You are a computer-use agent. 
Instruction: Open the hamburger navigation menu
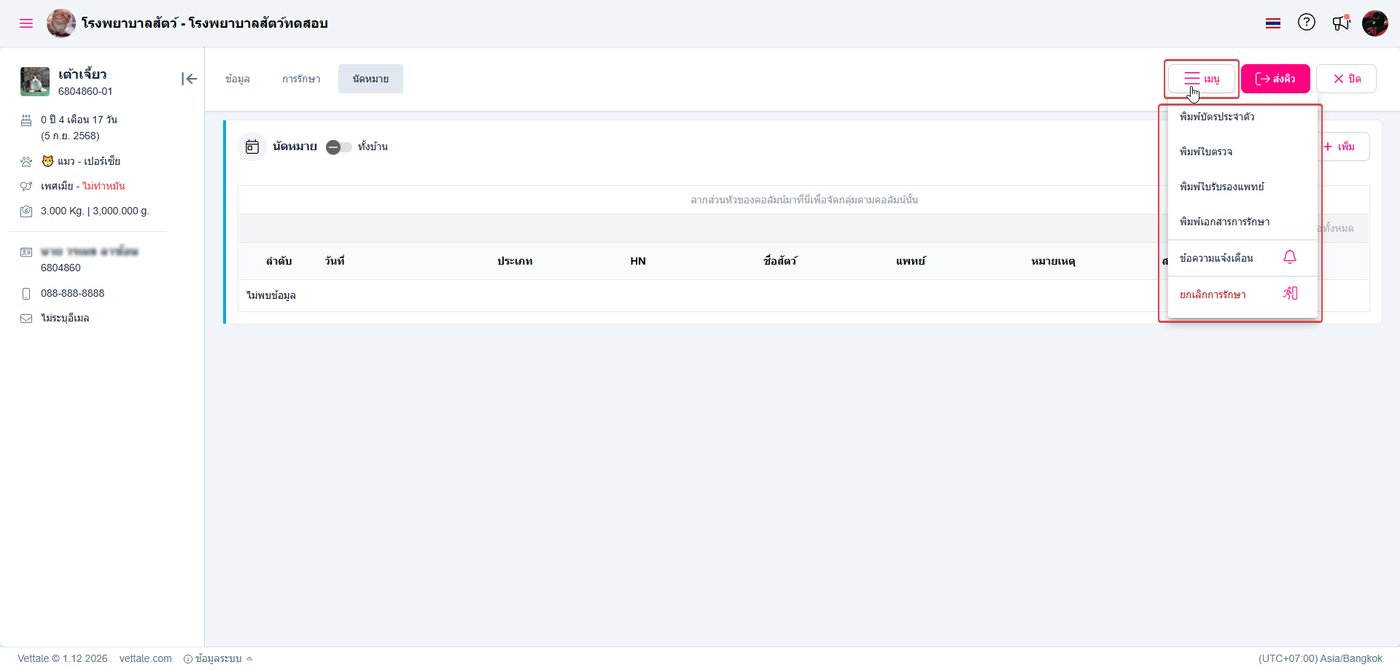[26, 23]
